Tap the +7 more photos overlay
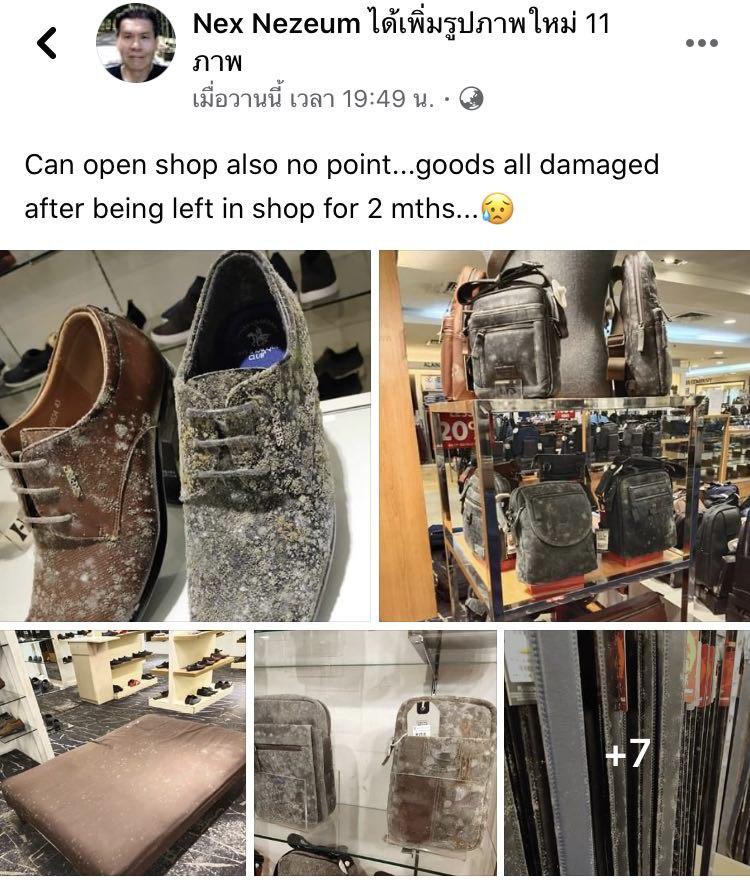The height and width of the screenshot is (891, 750). click(627, 753)
